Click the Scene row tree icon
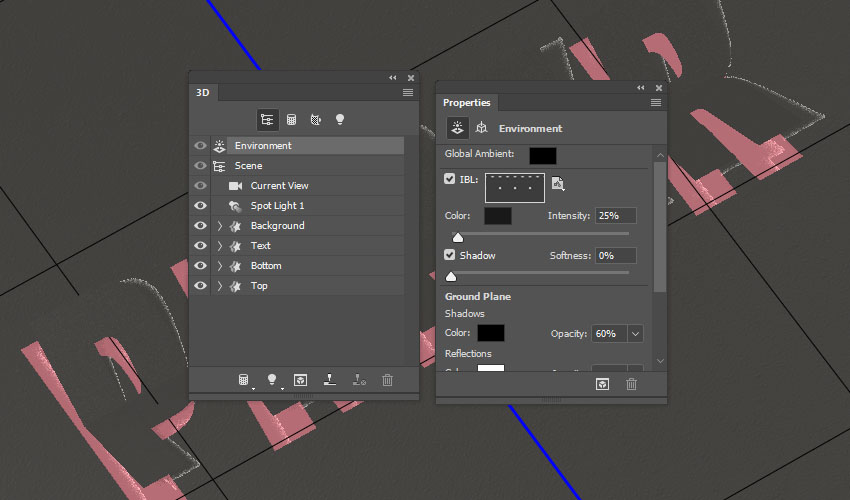Viewport: 850px width, 500px height. point(219,166)
